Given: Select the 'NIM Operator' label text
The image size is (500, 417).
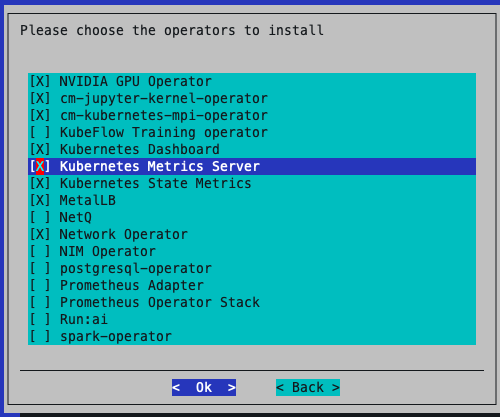Looking at the screenshot, I should tap(108, 252).
